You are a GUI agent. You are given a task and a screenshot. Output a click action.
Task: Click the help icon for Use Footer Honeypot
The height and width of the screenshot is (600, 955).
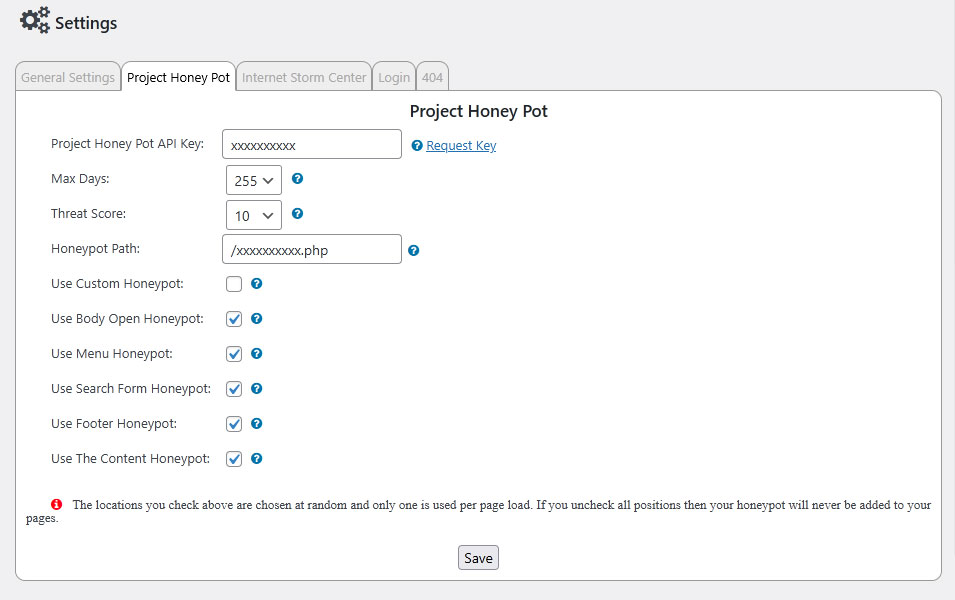click(257, 424)
